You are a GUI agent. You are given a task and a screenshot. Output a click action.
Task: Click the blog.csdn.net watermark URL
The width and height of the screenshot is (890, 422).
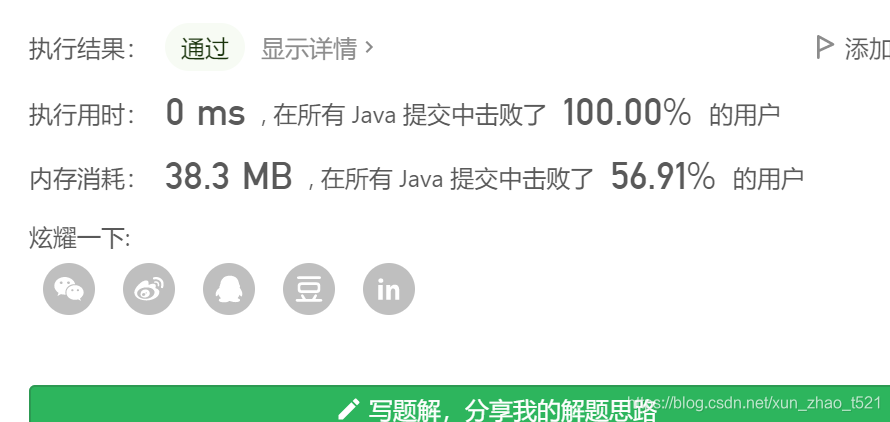click(x=758, y=403)
